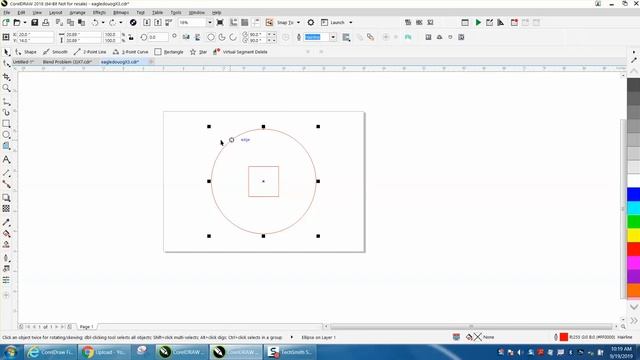Switch to Blend Problem document tab

[x=67, y=62]
